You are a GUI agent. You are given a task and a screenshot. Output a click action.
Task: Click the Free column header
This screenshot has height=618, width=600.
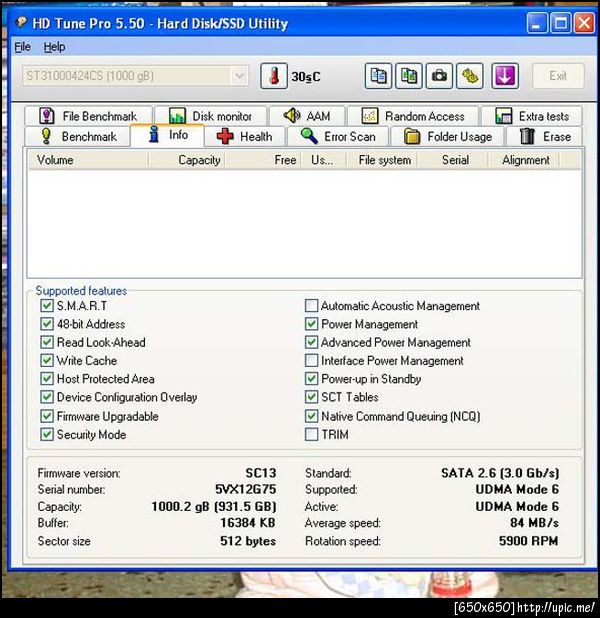[263, 160]
